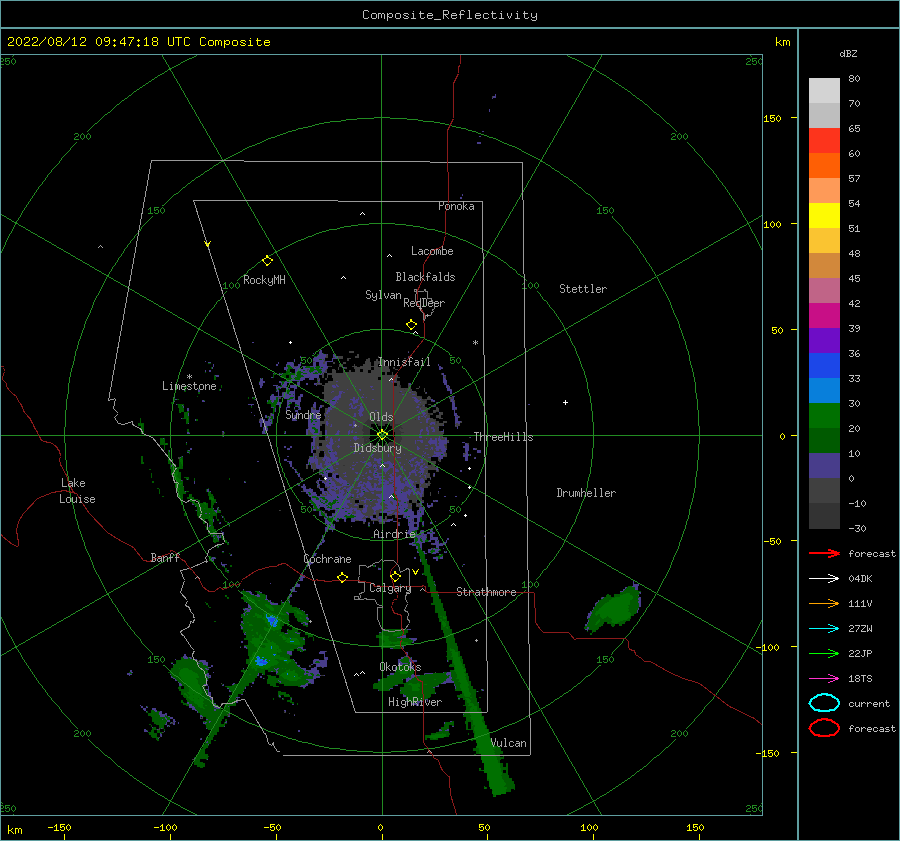Click the white 04DK arrow legend icon

[x=824, y=579]
